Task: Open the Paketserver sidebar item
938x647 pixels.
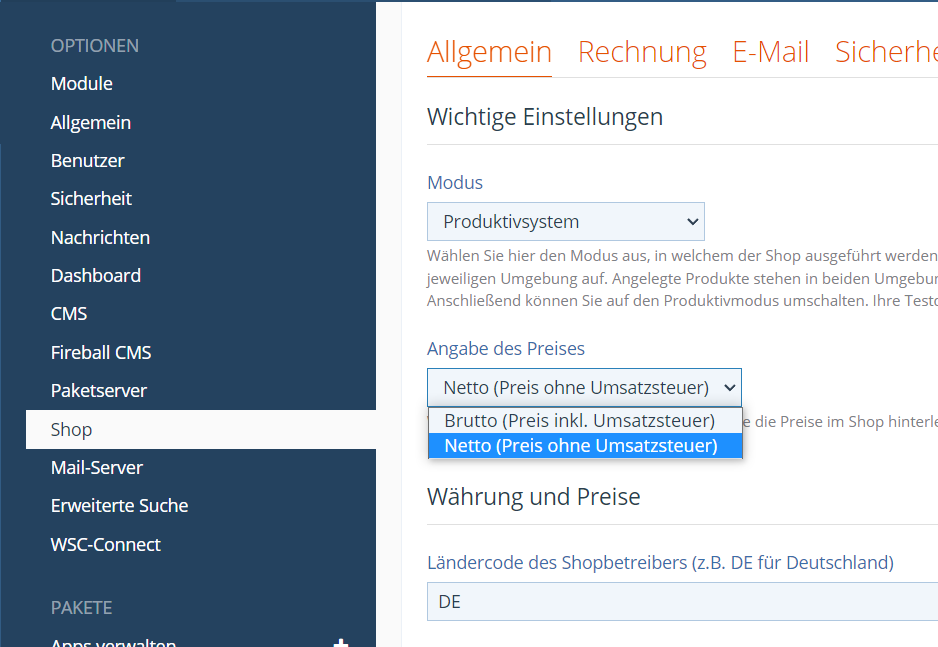Action: [x=99, y=391]
